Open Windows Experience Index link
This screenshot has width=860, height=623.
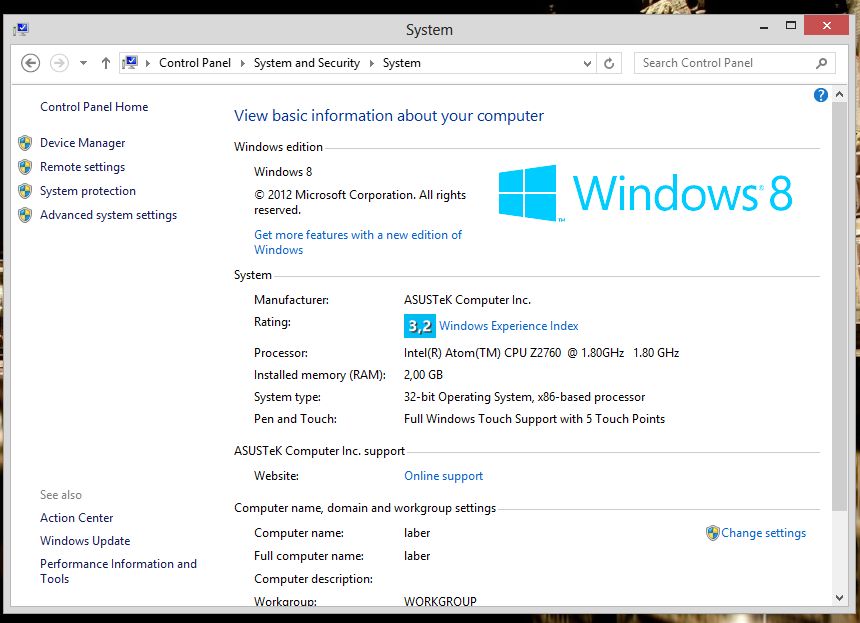508,326
